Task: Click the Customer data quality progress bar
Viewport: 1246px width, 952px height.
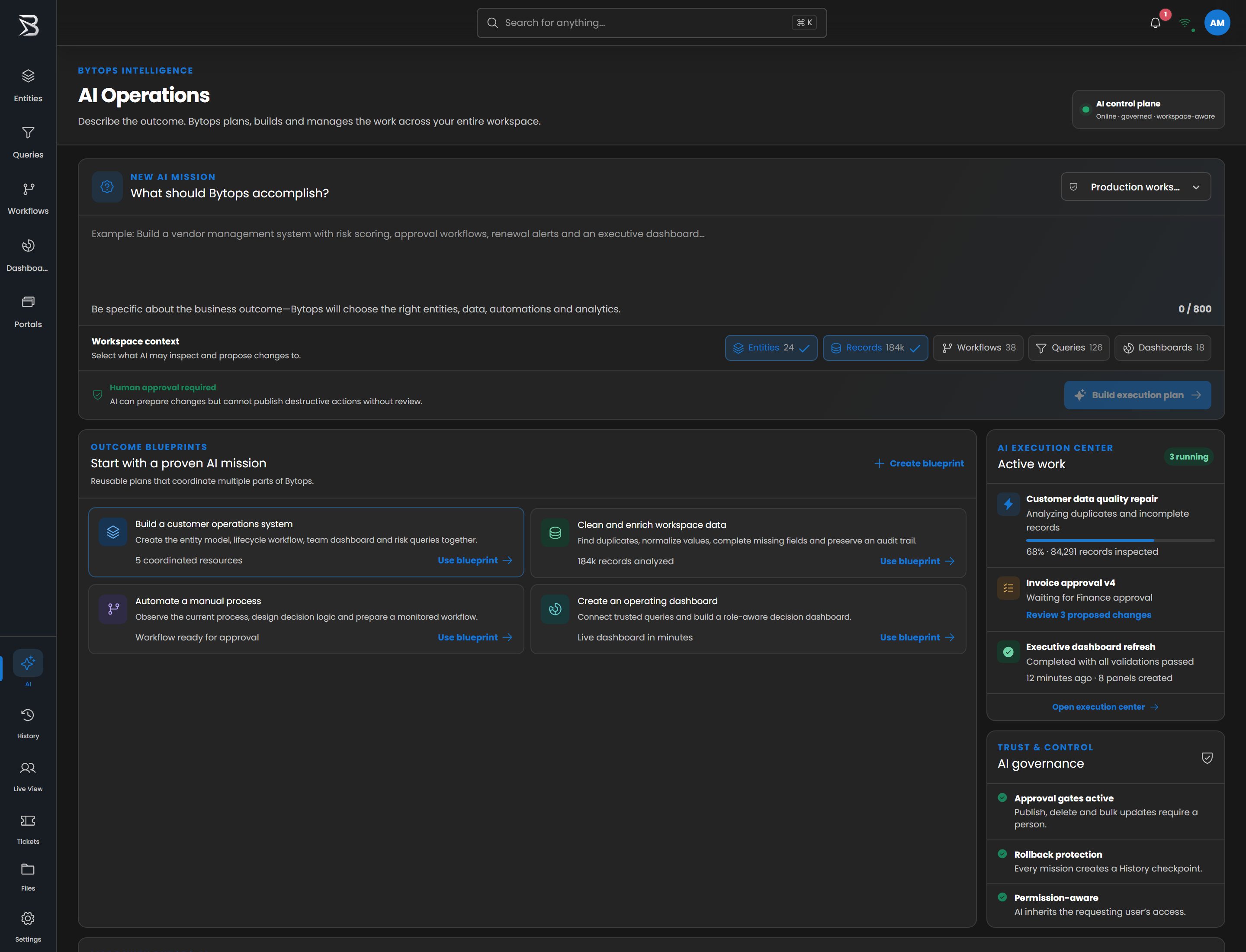Action: 1120,540
